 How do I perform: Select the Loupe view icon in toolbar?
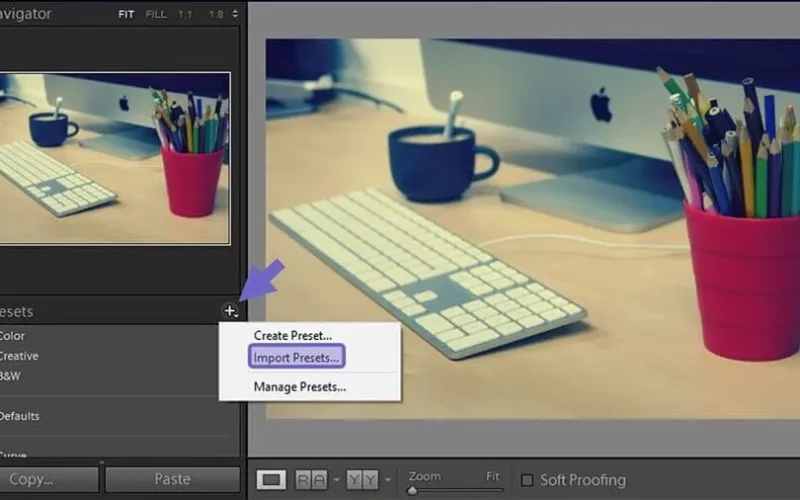pyautogui.click(x=271, y=480)
